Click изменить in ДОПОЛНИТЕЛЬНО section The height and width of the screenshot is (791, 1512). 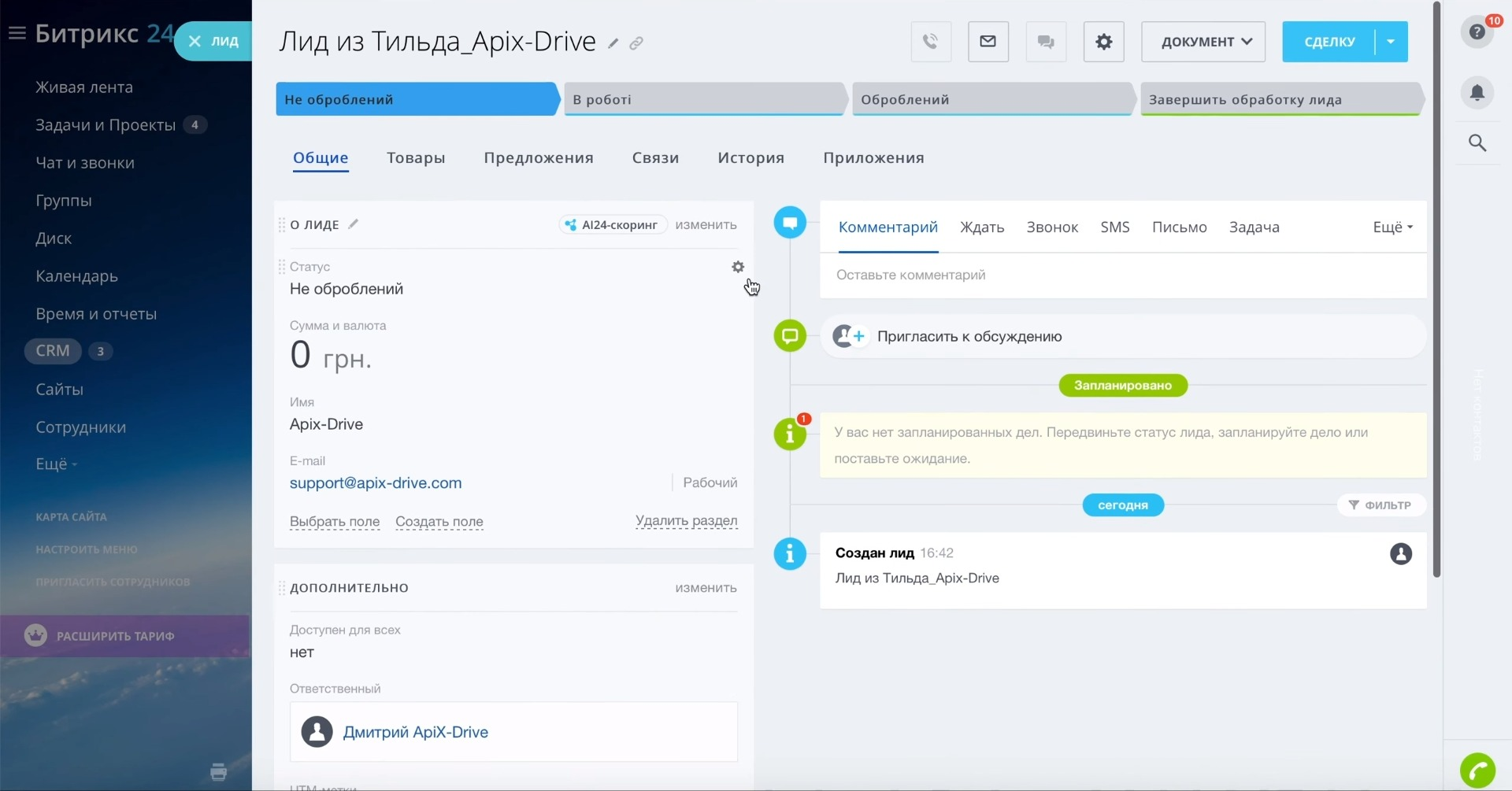pos(706,588)
